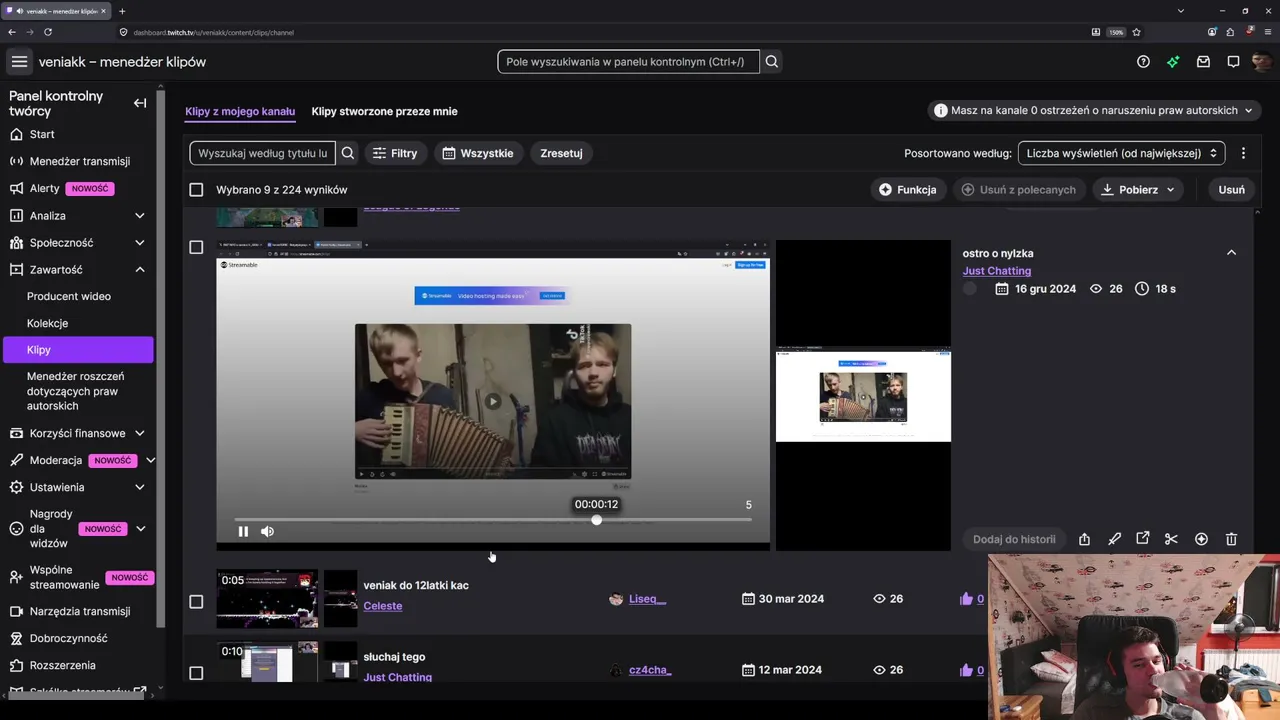Viewport: 1280px width, 720px height.
Task: Open the Celeste category link
Action: pos(383,606)
